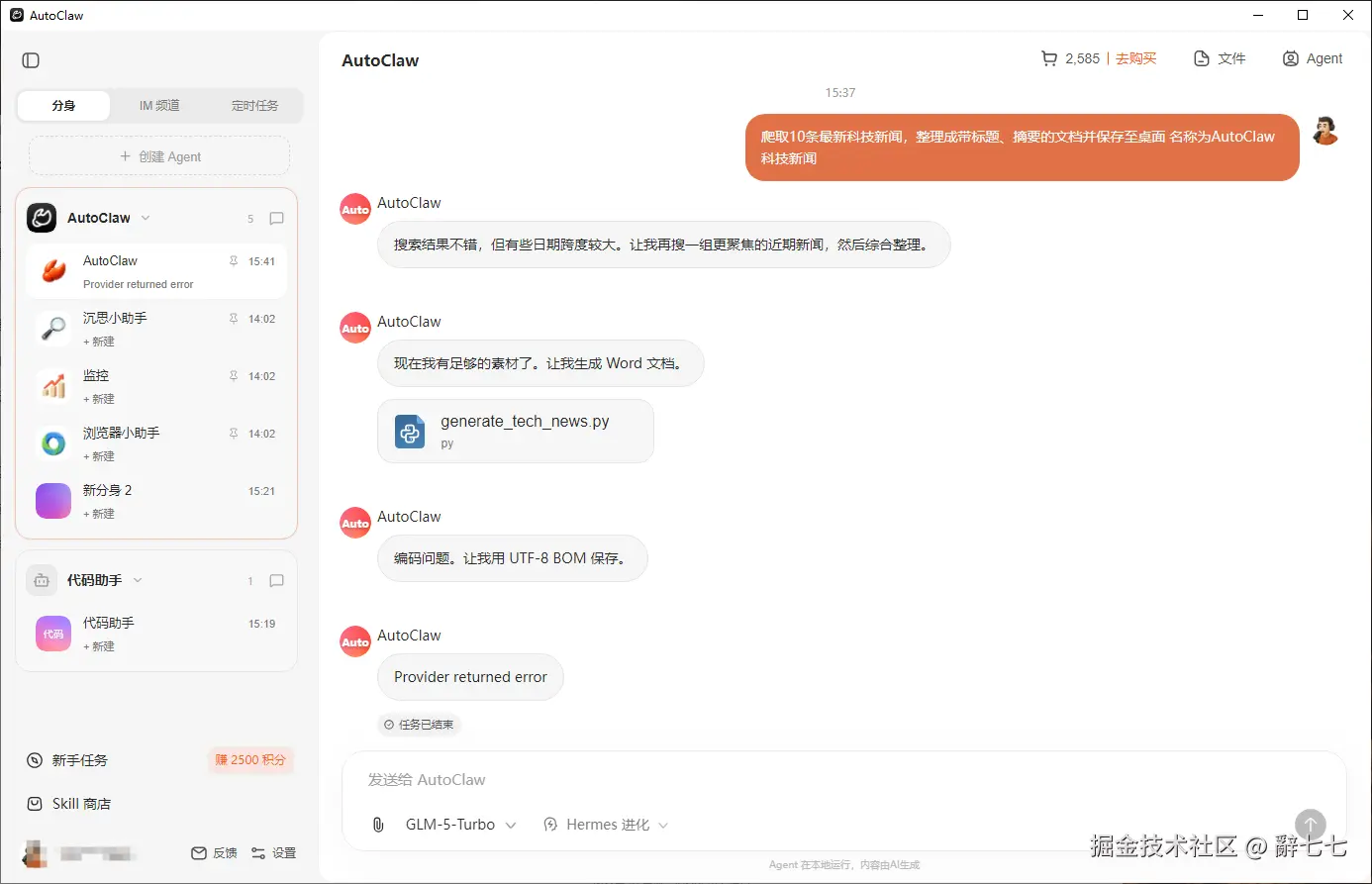Collapse the sidebar panel icon
This screenshot has height=884, width=1372.
(31, 60)
